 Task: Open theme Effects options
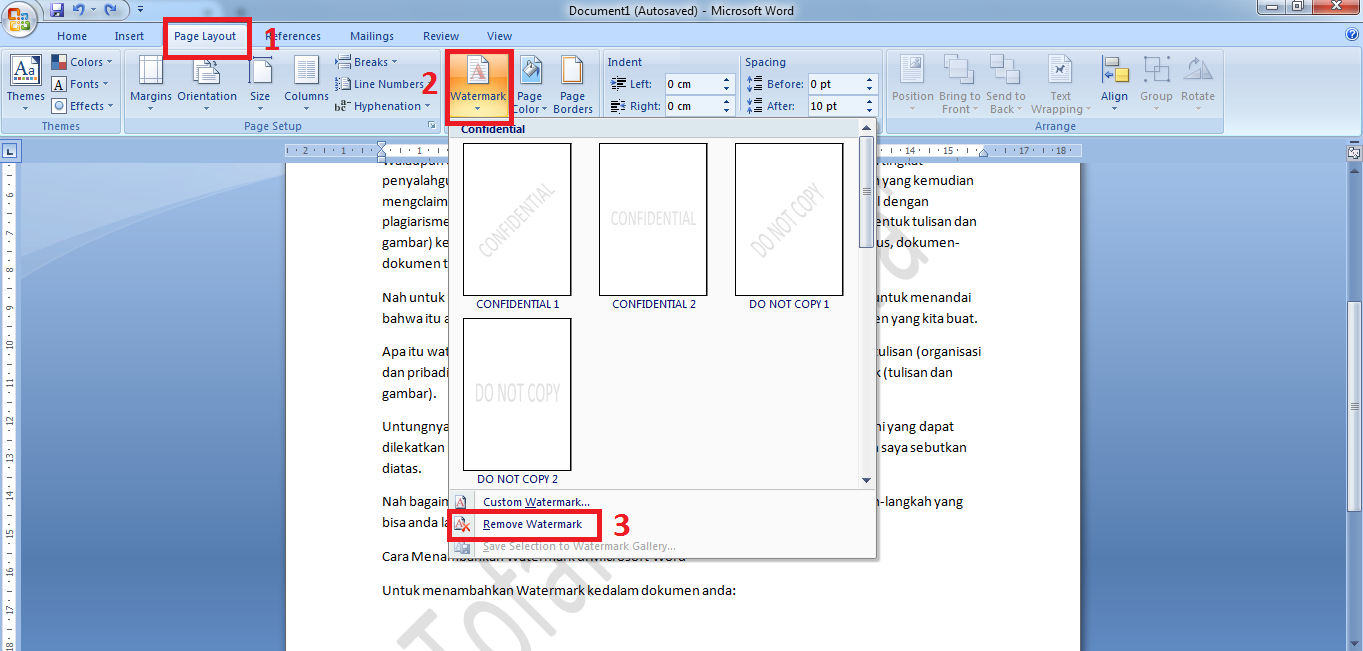[x=82, y=106]
